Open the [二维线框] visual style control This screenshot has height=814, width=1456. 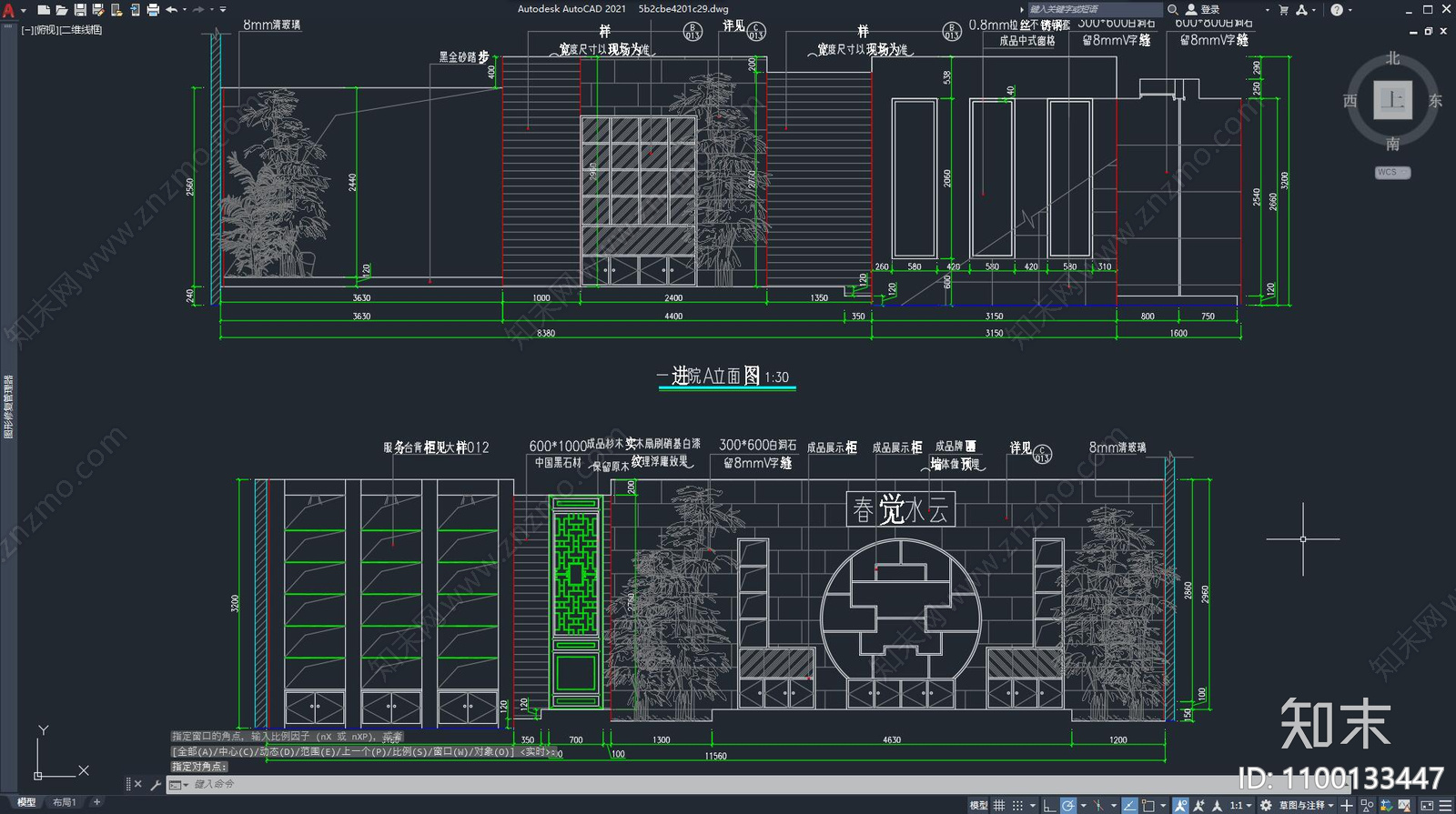81,30
